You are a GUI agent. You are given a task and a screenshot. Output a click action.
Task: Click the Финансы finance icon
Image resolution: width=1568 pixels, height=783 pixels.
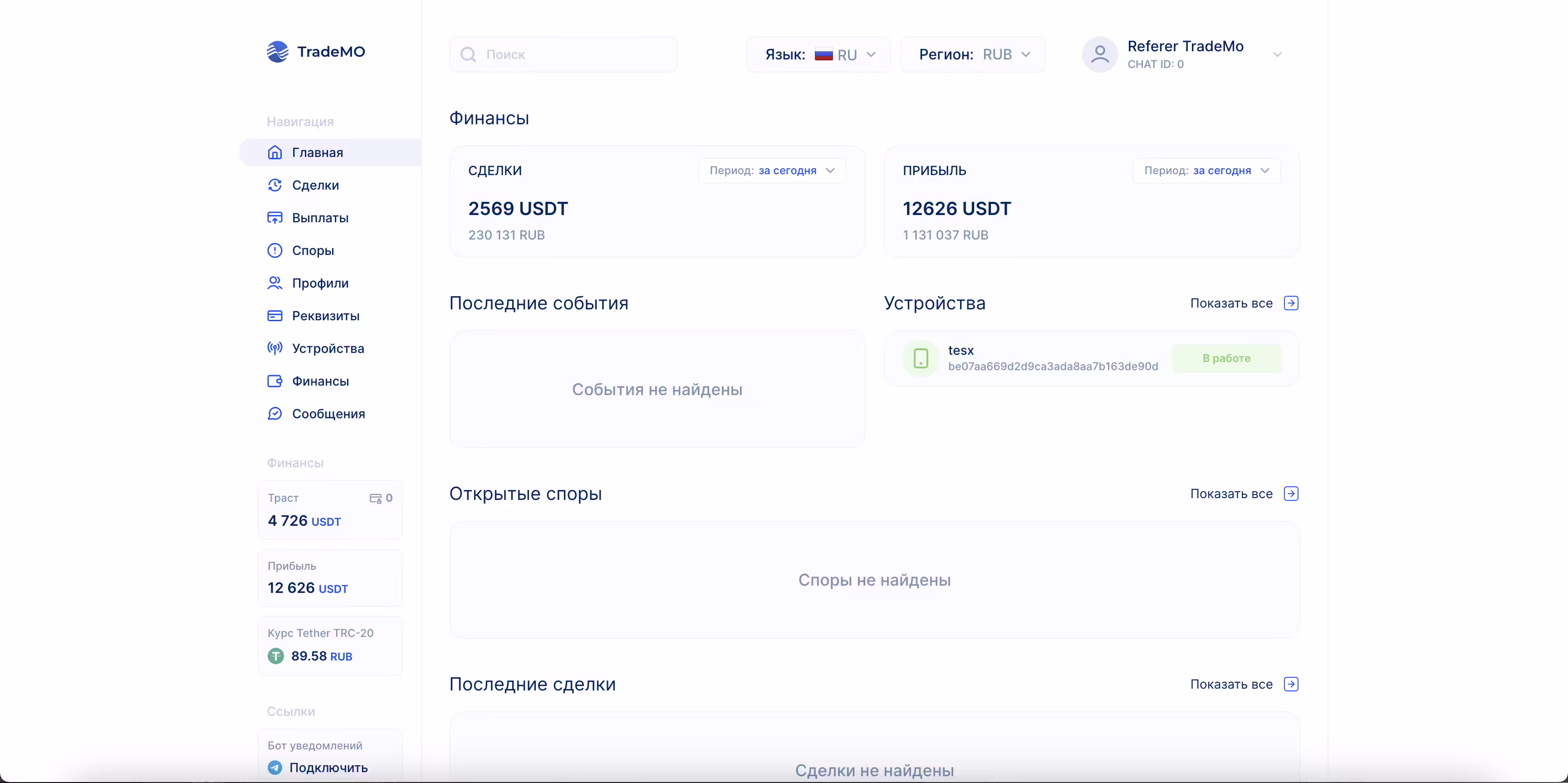click(275, 381)
